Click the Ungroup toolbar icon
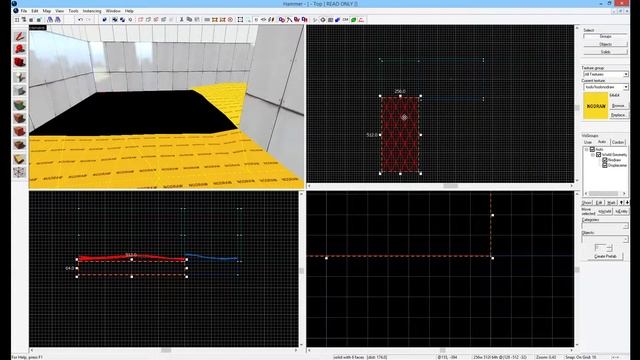 pos(122,20)
